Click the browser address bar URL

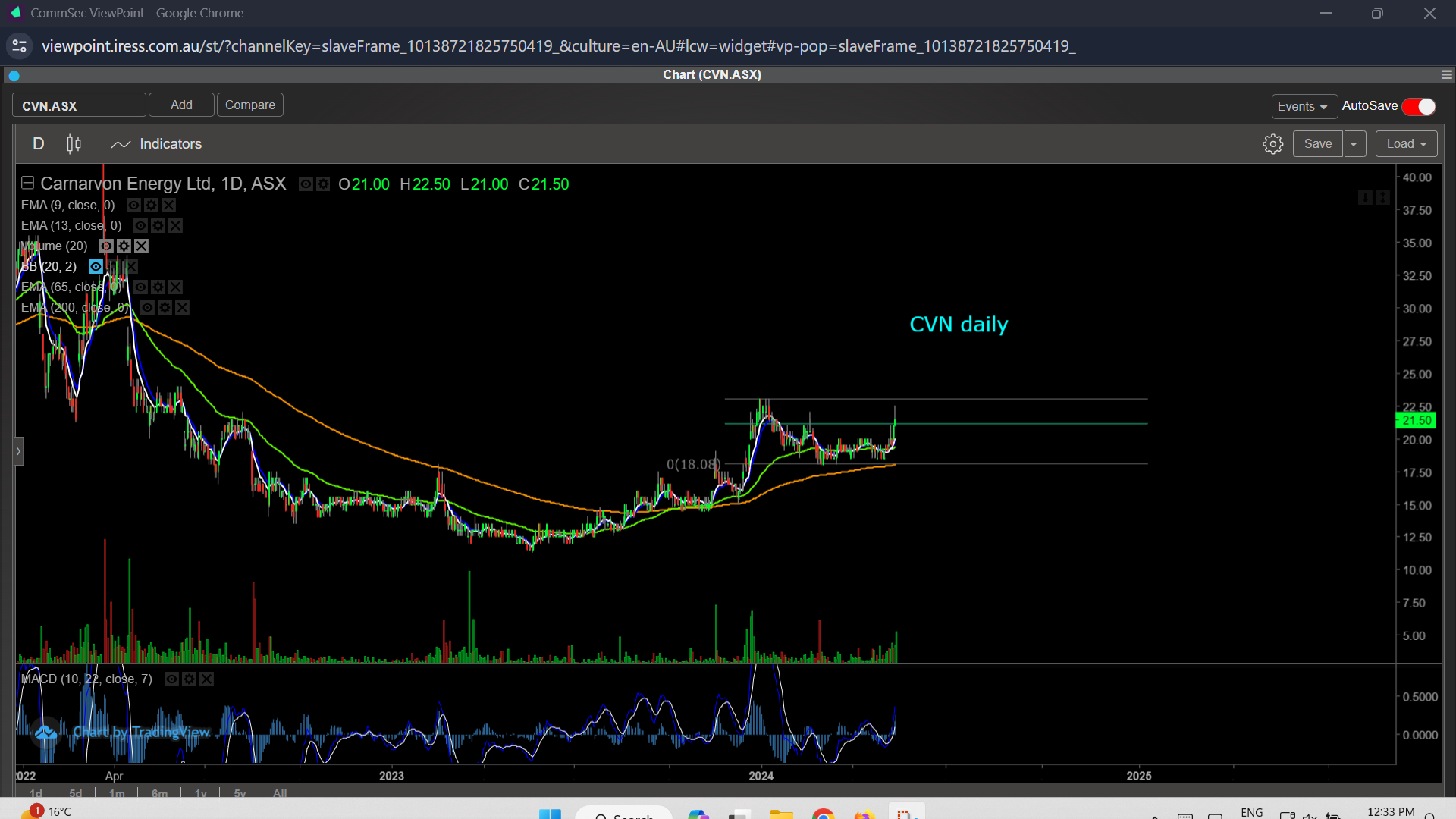click(x=558, y=46)
